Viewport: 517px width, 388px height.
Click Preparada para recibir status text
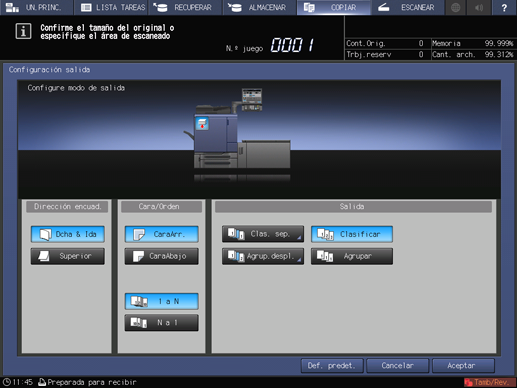pyautogui.click(x=92, y=382)
